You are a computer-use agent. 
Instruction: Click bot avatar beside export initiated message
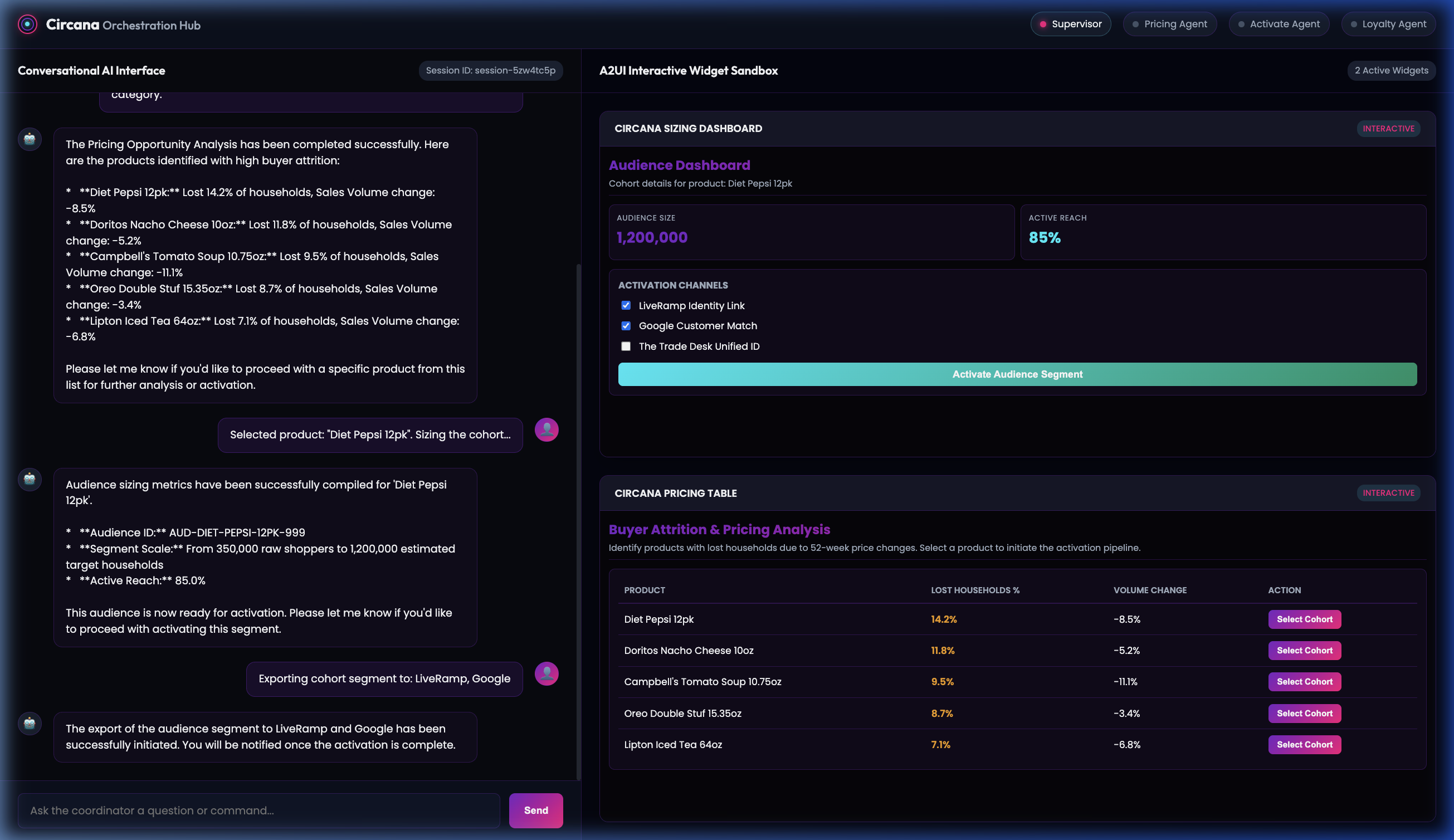(30, 724)
